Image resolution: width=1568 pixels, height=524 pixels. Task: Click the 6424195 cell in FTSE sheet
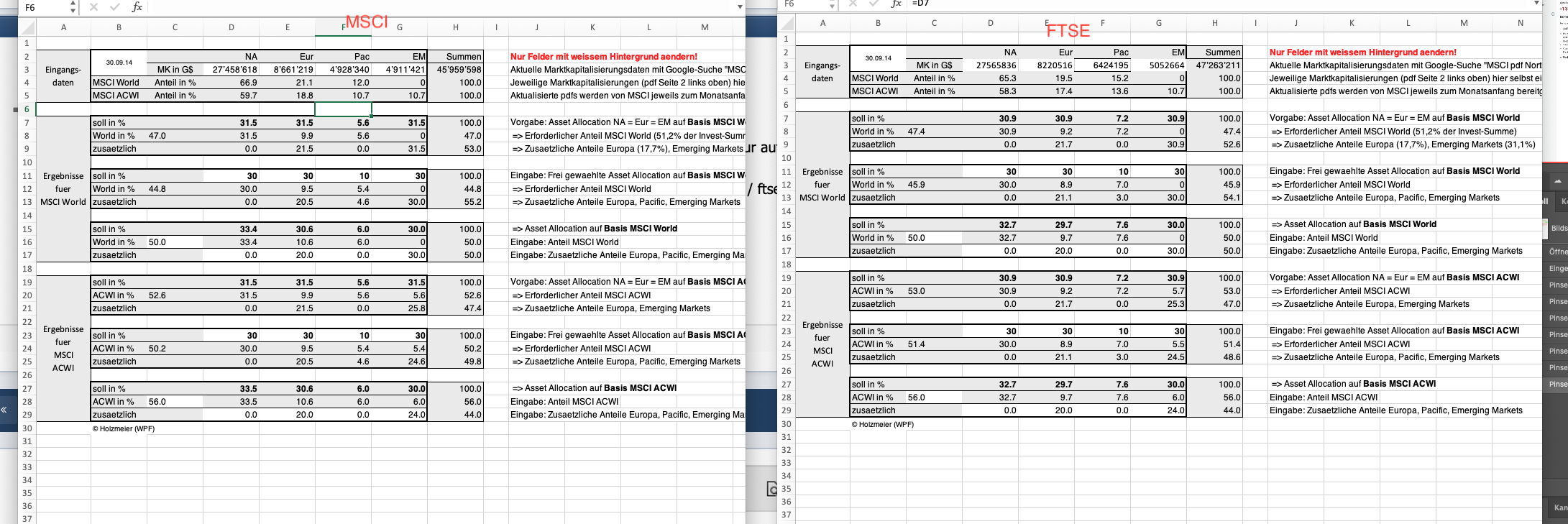point(1102,65)
